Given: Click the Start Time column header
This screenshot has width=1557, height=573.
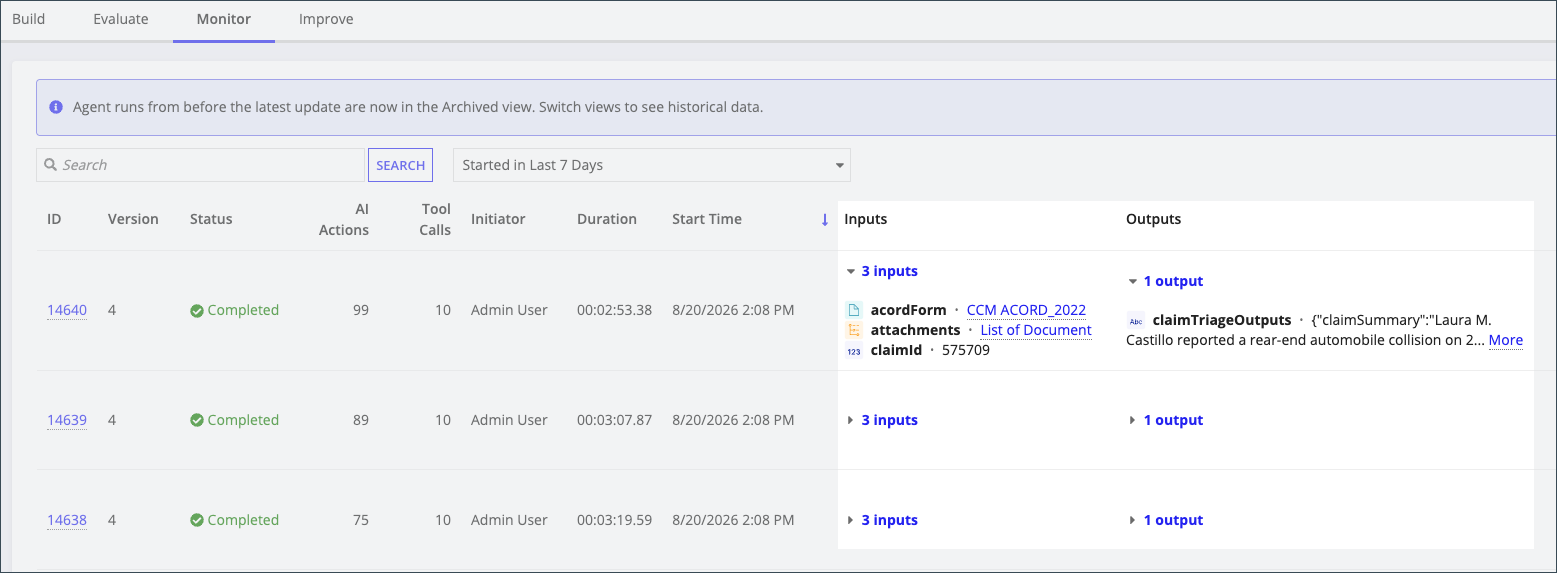Looking at the screenshot, I should click(707, 219).
